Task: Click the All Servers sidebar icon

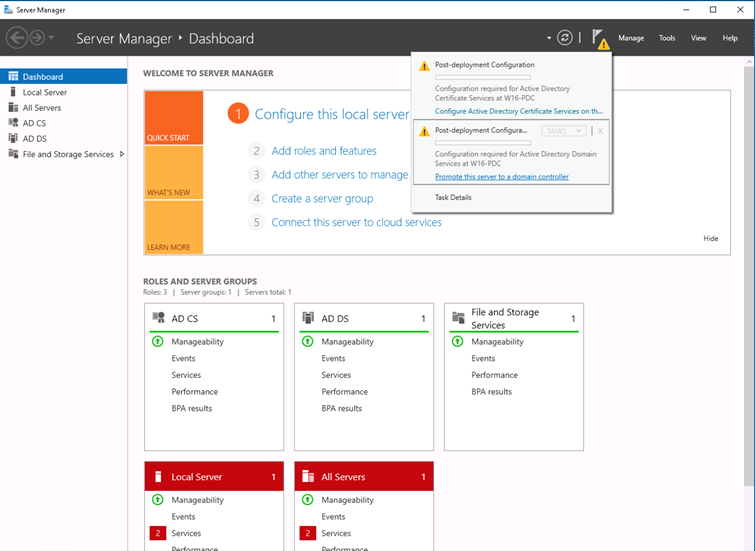Action: (x=13, y=107)
